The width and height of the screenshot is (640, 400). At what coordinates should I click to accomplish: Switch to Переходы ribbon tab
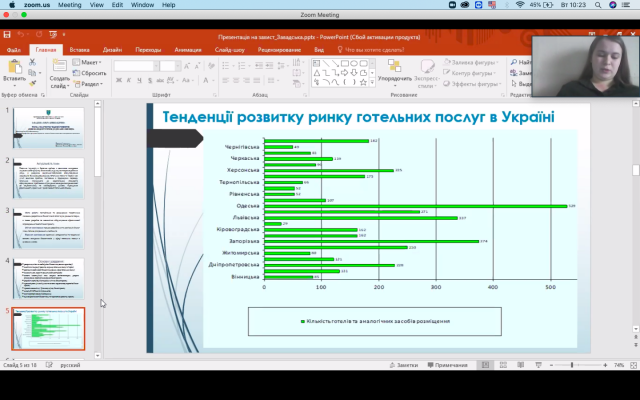[148, 50]
